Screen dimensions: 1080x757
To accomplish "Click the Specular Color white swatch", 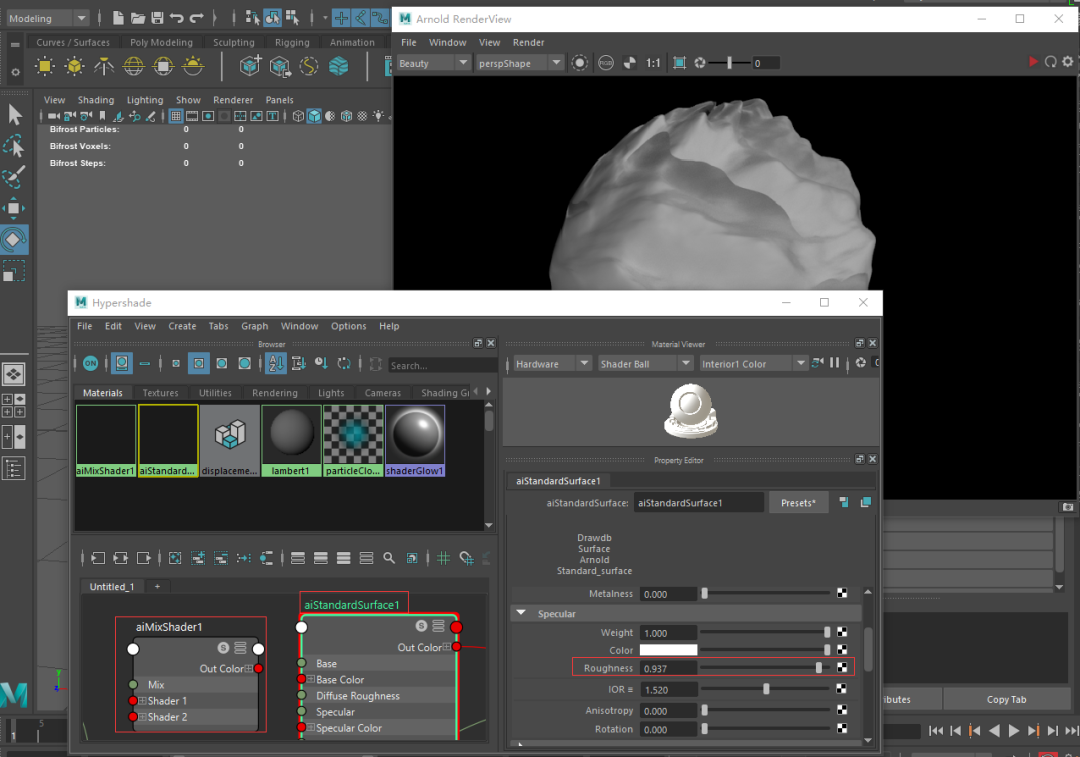I will [668, 650].
